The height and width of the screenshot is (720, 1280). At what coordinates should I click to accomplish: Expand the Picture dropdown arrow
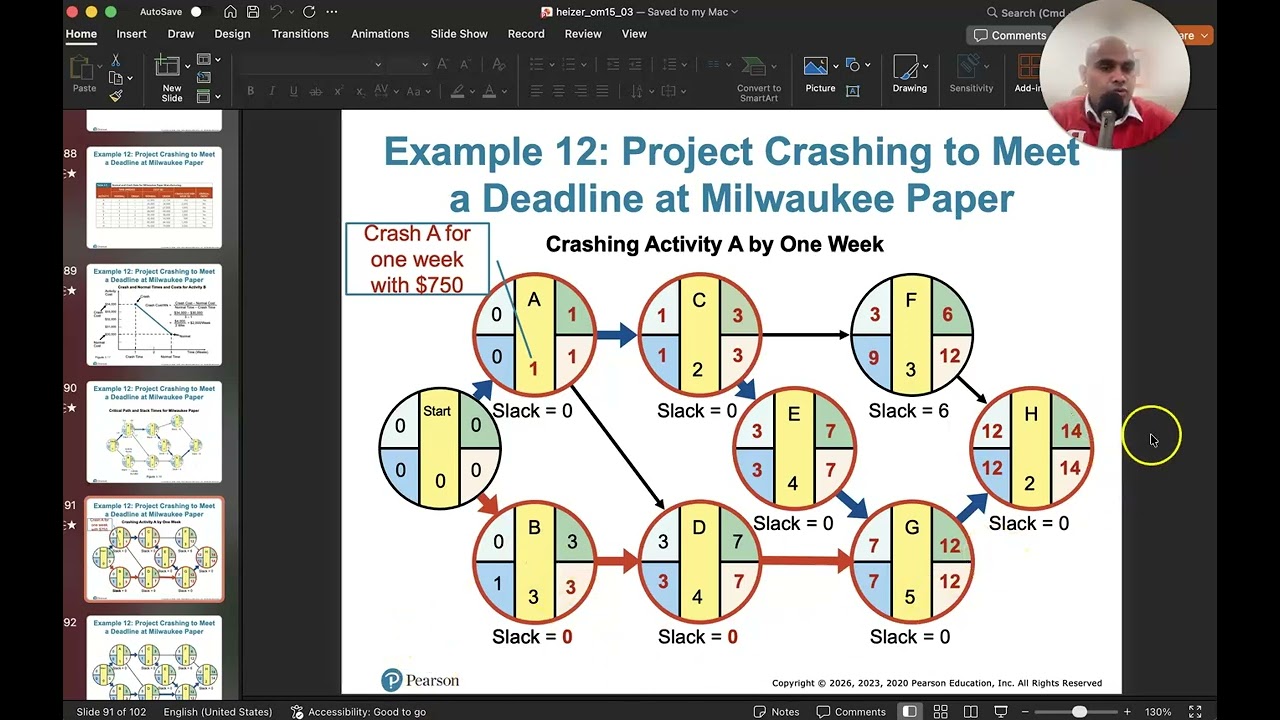(x=836, y=67)
